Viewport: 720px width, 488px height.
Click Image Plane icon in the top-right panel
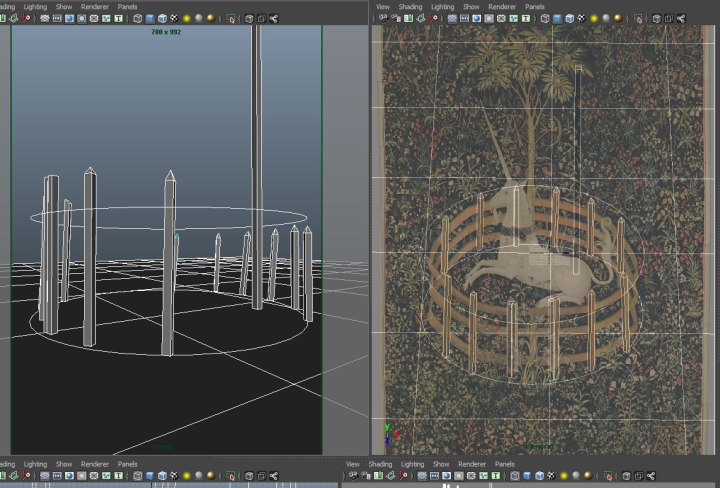point(421,18)
